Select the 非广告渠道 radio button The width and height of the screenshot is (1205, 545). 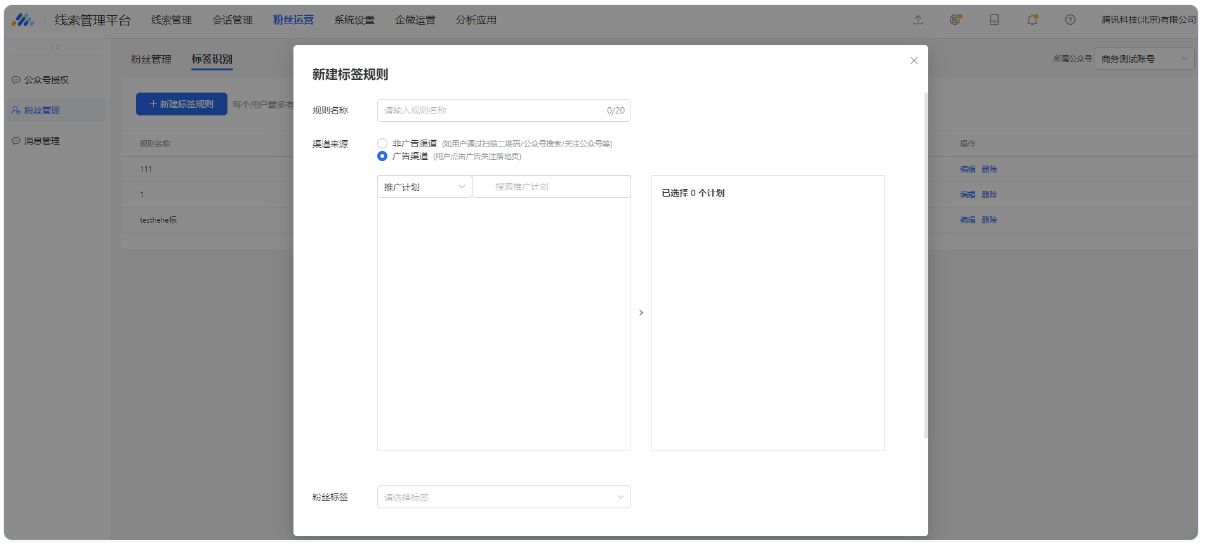click(382, 143)
